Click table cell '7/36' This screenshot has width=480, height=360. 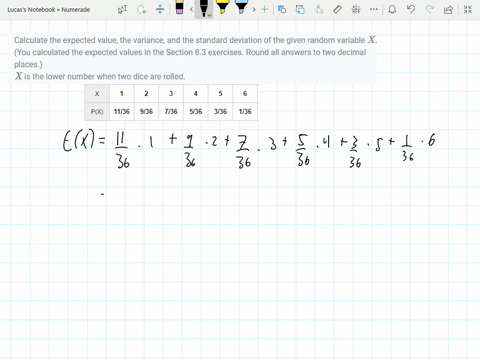click(x=171, y=112)
